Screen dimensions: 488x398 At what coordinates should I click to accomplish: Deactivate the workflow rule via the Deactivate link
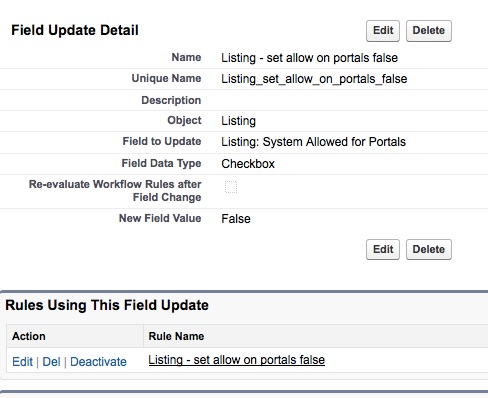(x=98, y=362)
